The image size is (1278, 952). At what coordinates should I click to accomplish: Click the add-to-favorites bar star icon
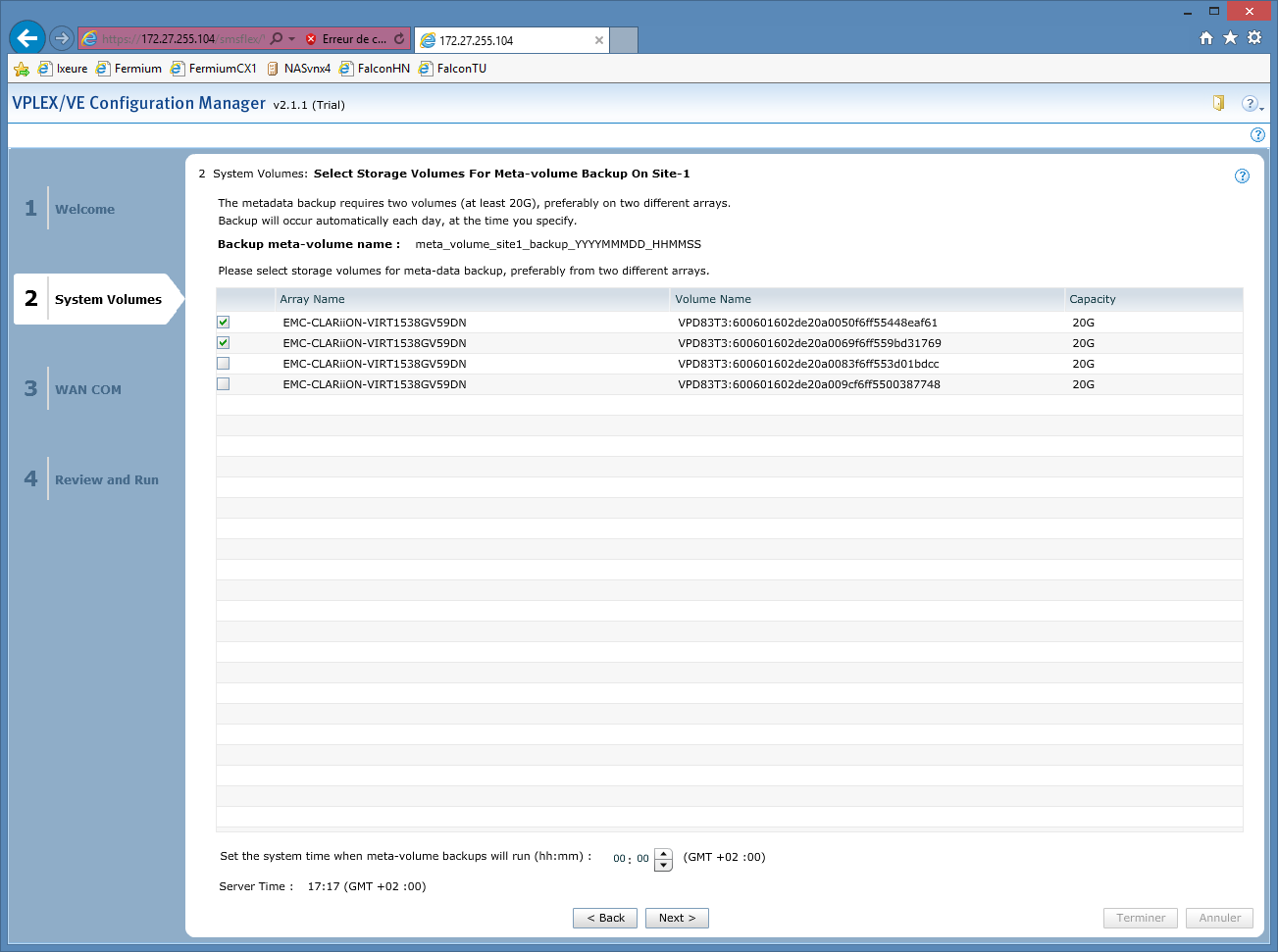[x=22, y=69]
